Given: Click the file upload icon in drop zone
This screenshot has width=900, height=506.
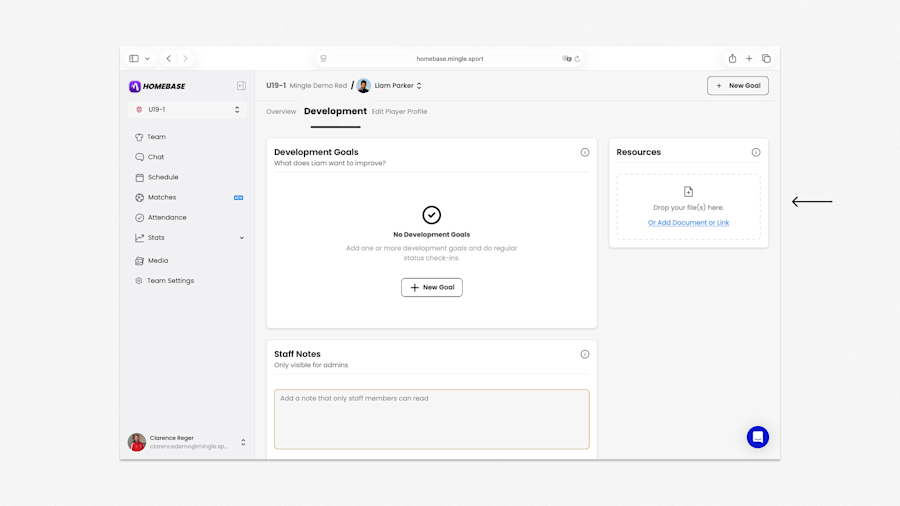Looking at the screenshot, I should coord(688,192).
